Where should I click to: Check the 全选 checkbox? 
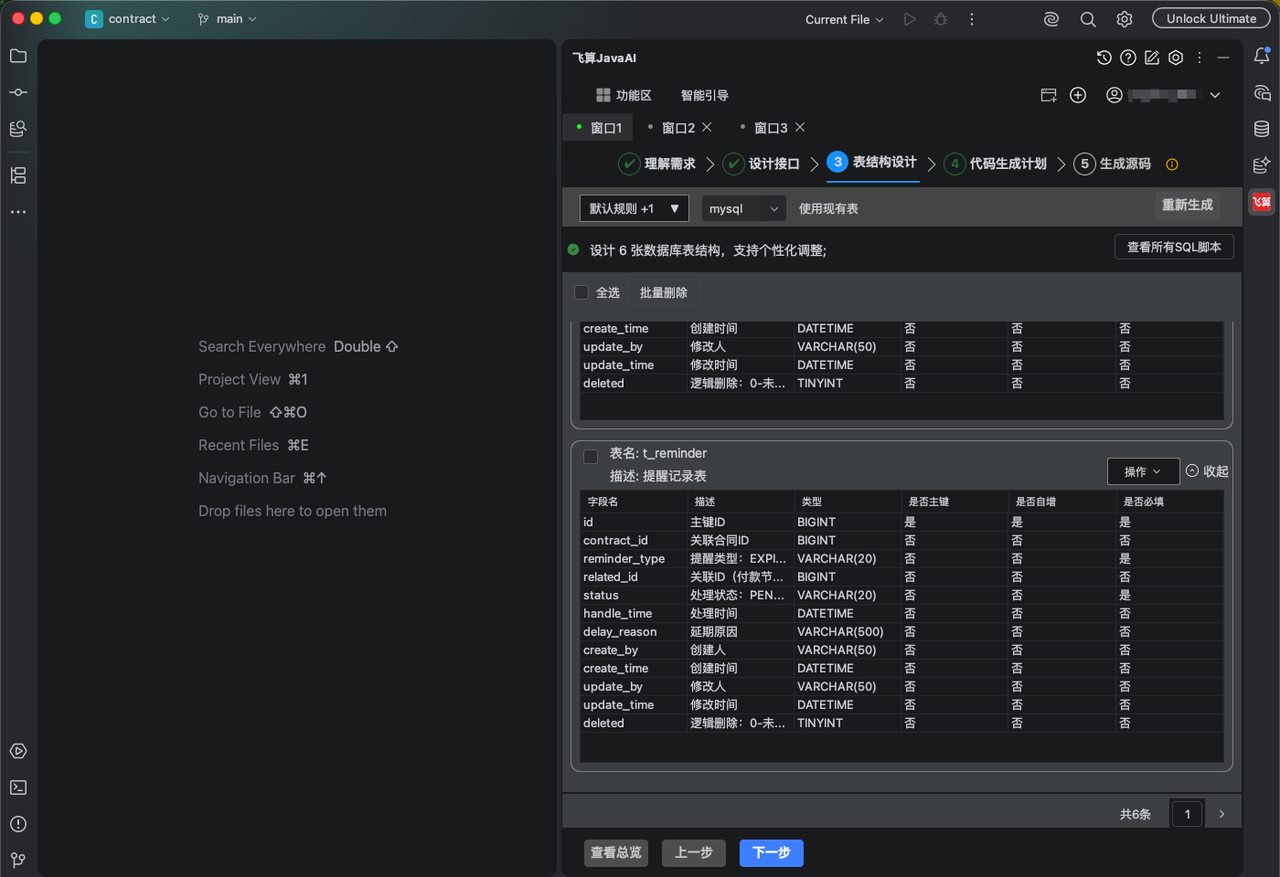(x=581, y=293)
